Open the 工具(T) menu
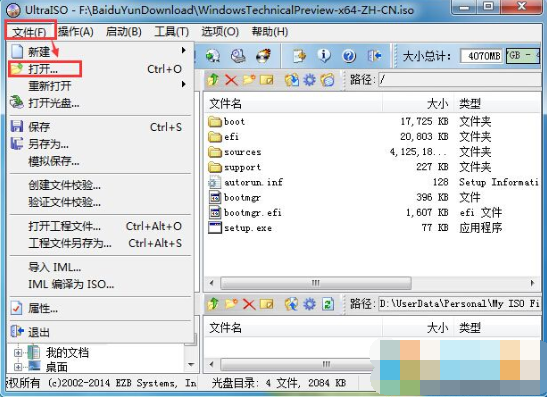The height and width of the screenshot is (397, 547). (172, 32)
